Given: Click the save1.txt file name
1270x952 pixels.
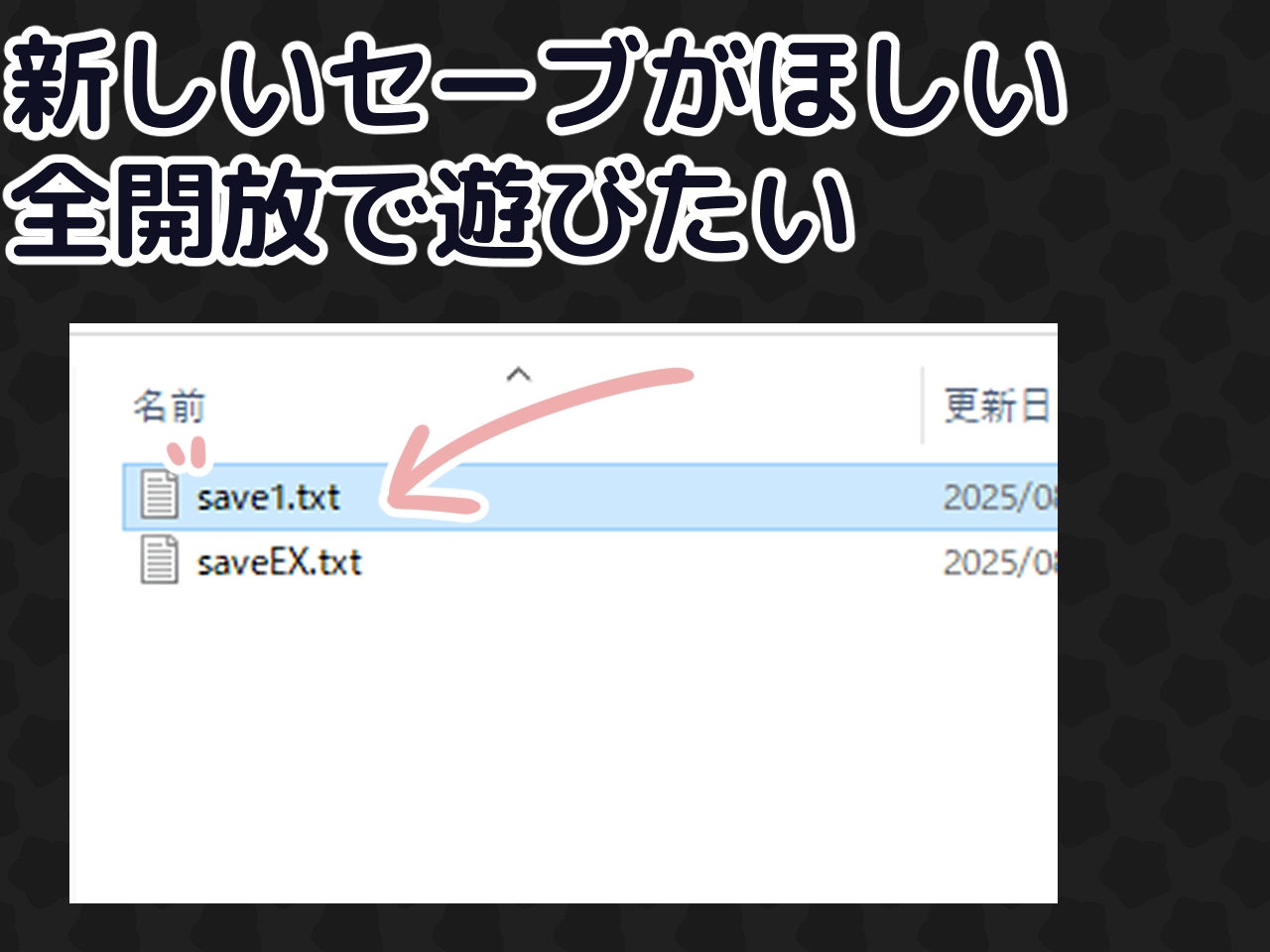Looking at the screenshot, I should pos(268,497).
